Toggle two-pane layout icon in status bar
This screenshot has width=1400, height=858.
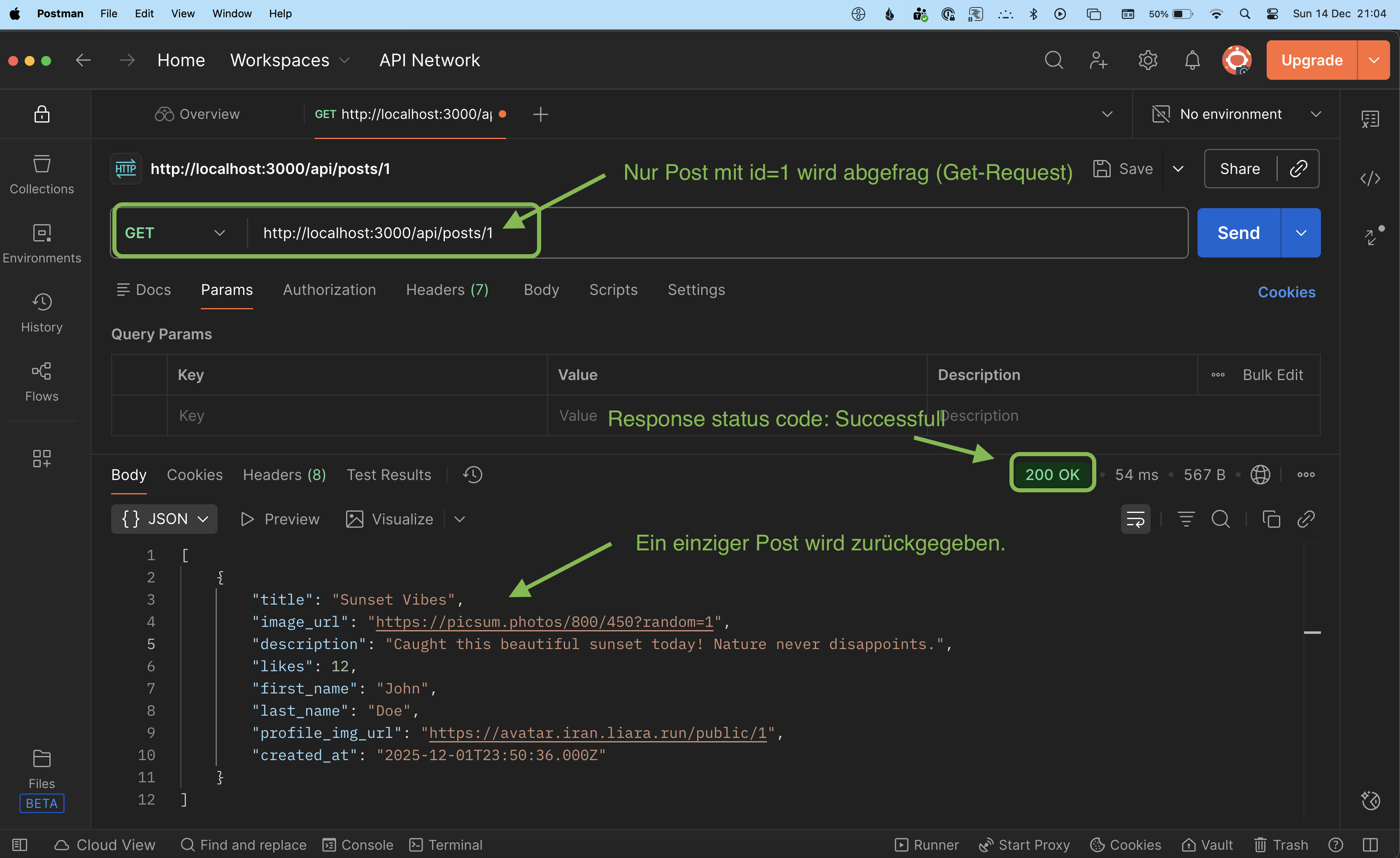pyautogui.click(x=1370, y=845)
